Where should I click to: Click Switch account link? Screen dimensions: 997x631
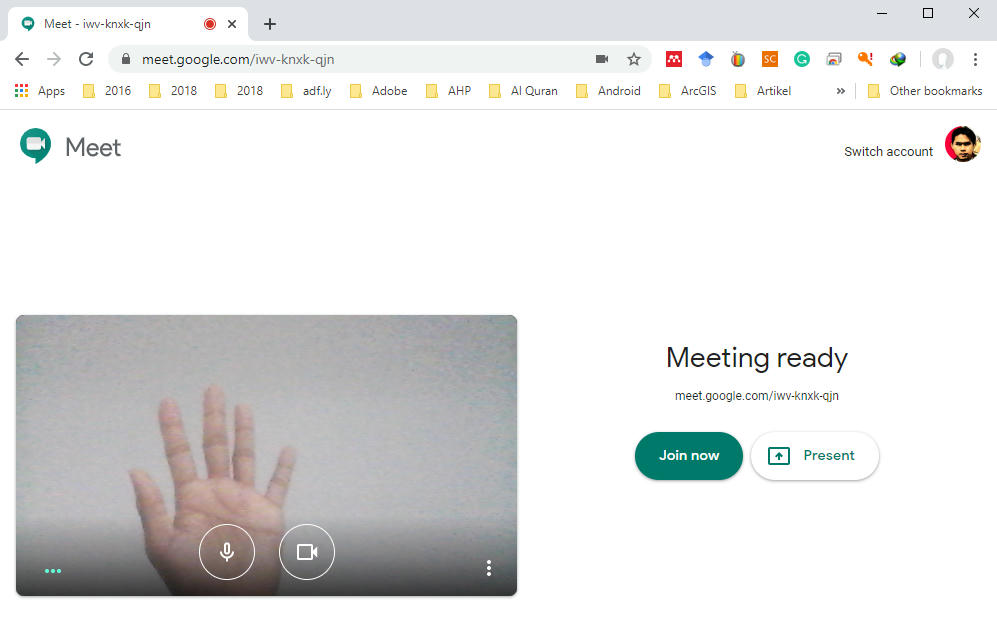click(888, 151)
